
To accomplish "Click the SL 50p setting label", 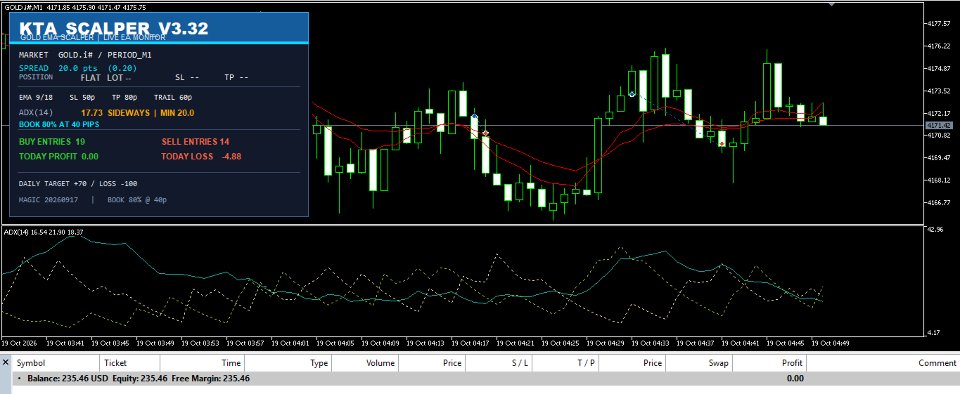I will [82, 97].
